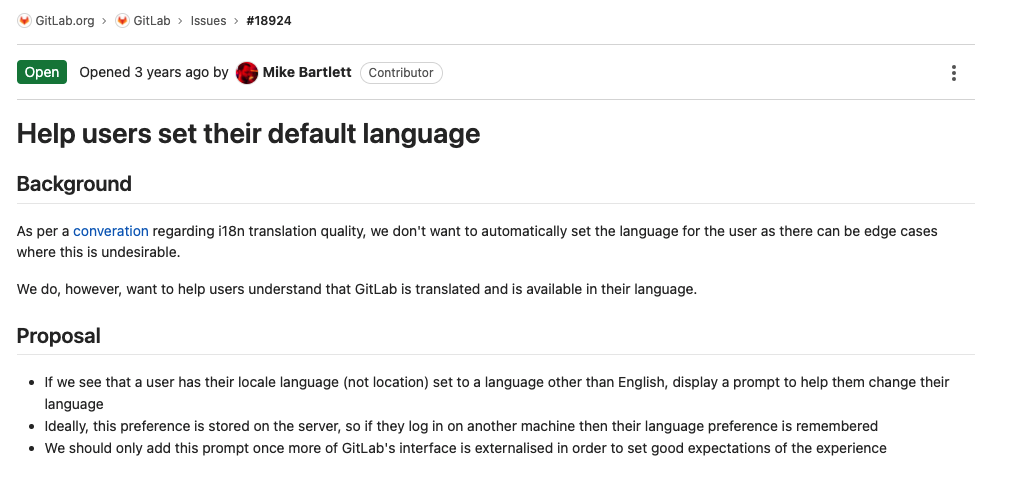
Task: Follow the "converation" hyperlink
Action: click(x=111, y=231)
